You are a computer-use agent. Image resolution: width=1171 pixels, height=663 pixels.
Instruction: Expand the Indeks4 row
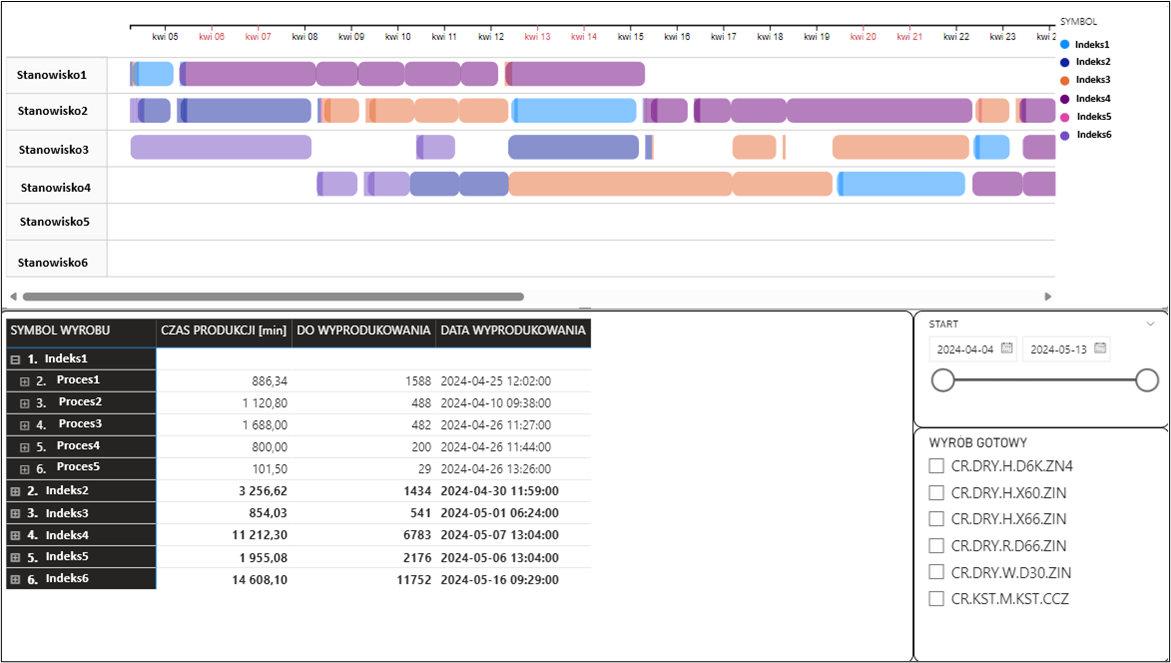click(x=15, y=535)
